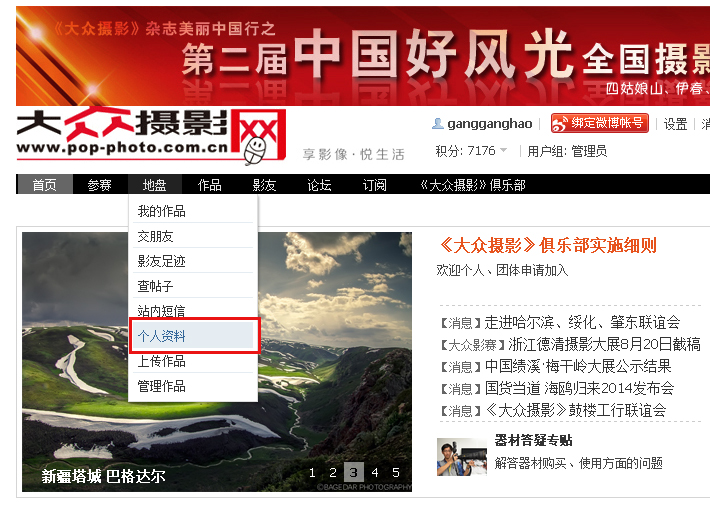Go to the 首页 nav tab
The image size is (710, 506).
pyautogui.click(x=44, y=184)
